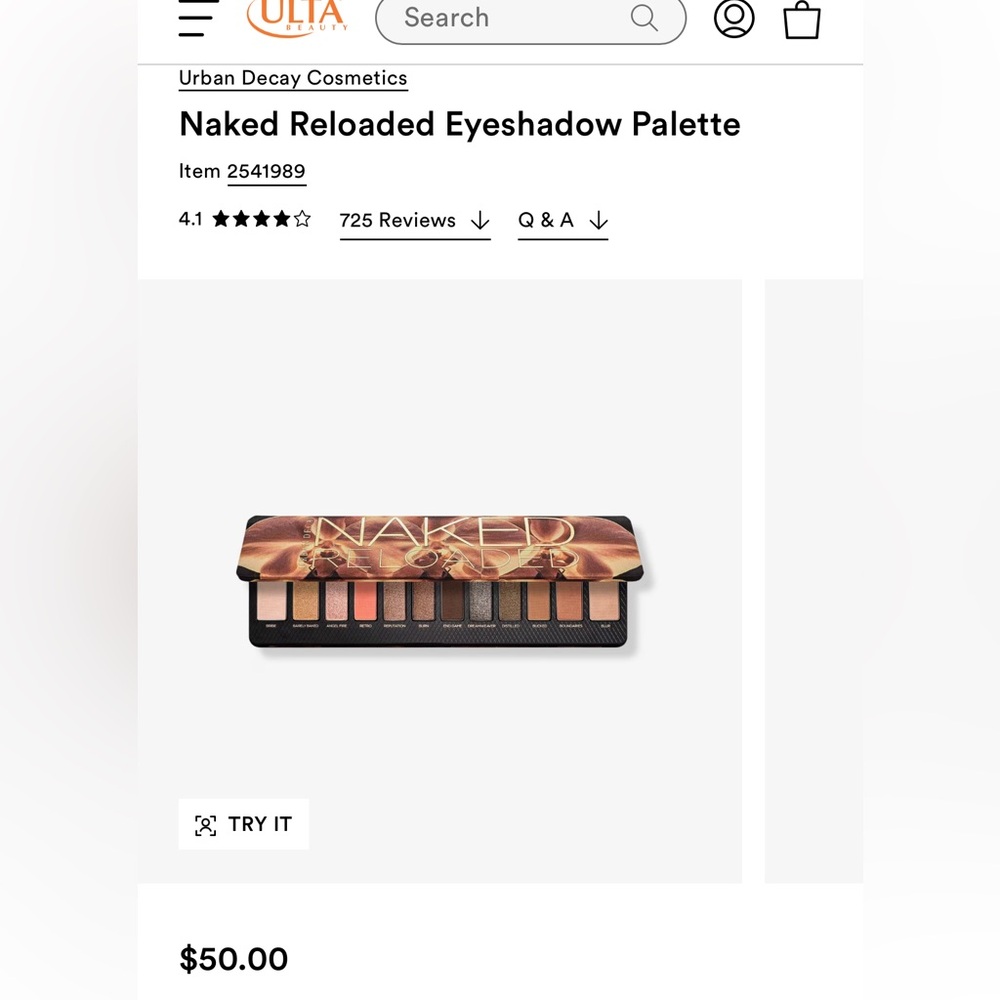Viewport: 1000px width, 1000px height.
Task: Open the account profile icon
Action: 735,18
